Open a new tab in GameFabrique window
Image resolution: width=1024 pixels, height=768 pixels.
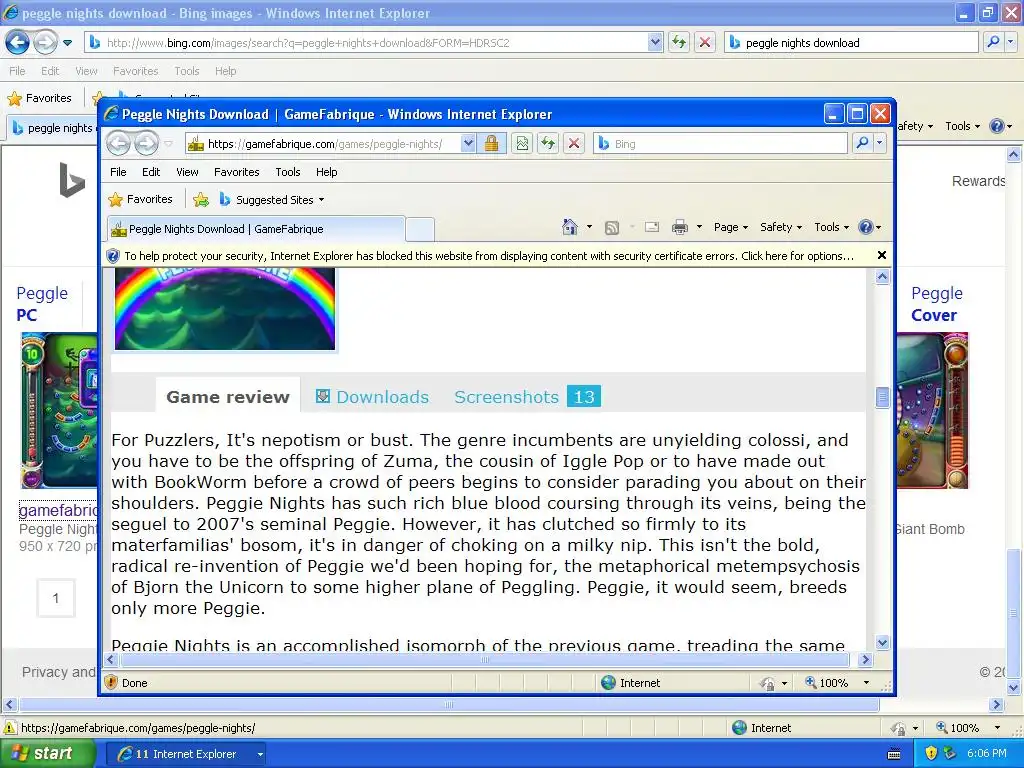click(x=420, y=229)
